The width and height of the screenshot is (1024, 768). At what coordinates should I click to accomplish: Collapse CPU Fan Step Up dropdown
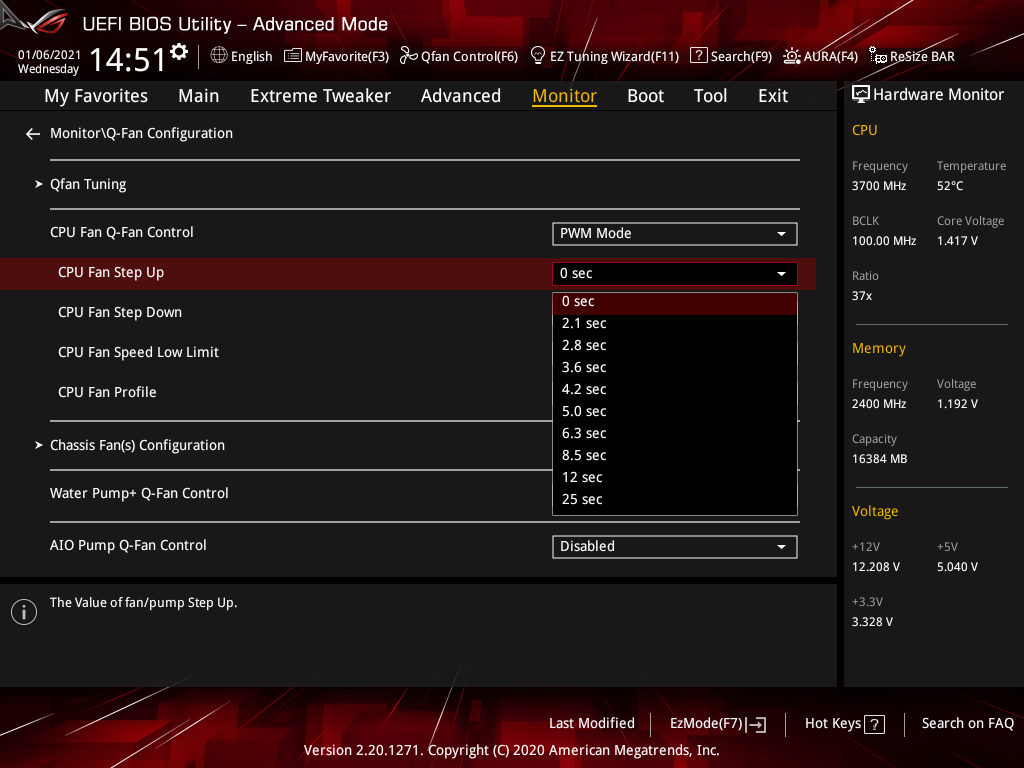click(x=675, y=274)
